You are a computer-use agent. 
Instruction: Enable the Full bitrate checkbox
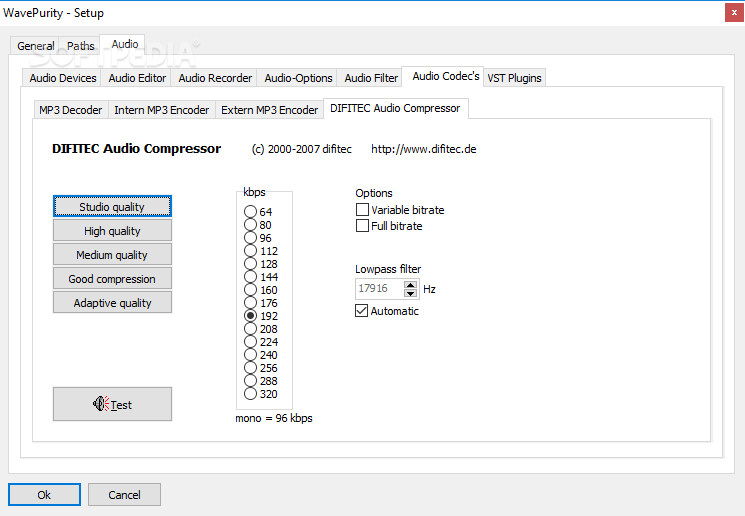(x=362, y=226)
